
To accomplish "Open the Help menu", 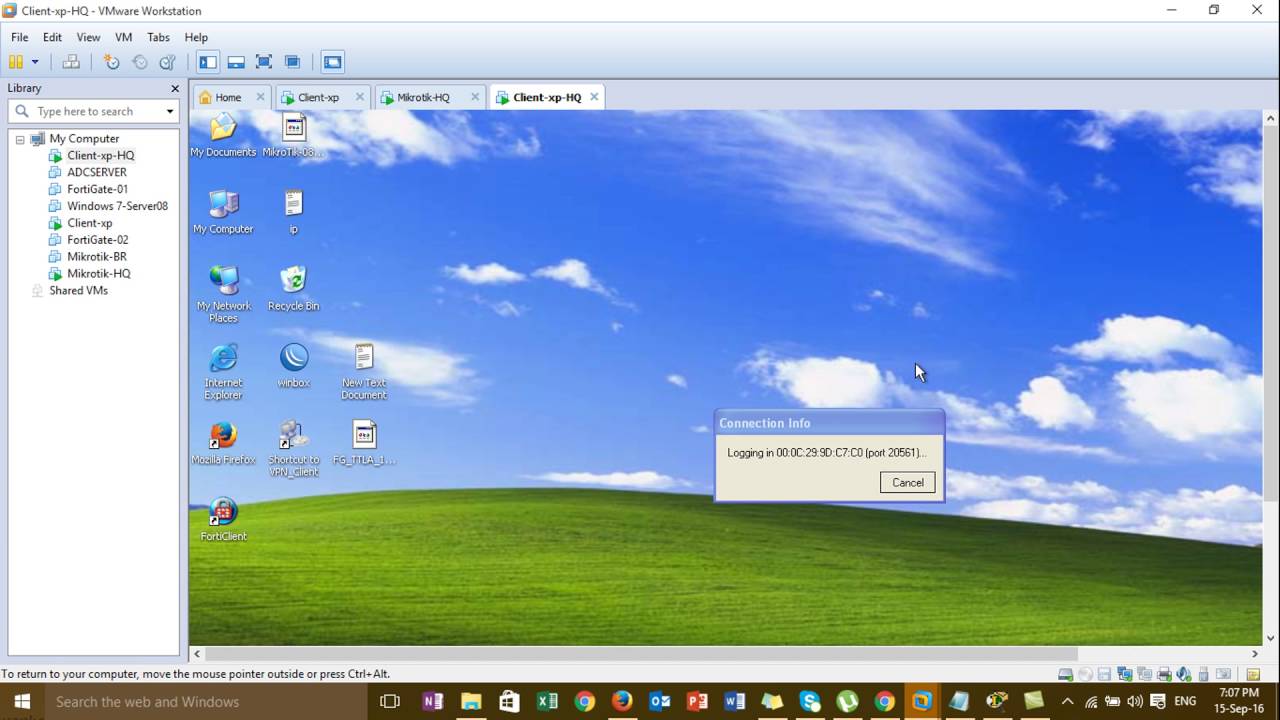I will pos(196,37).
